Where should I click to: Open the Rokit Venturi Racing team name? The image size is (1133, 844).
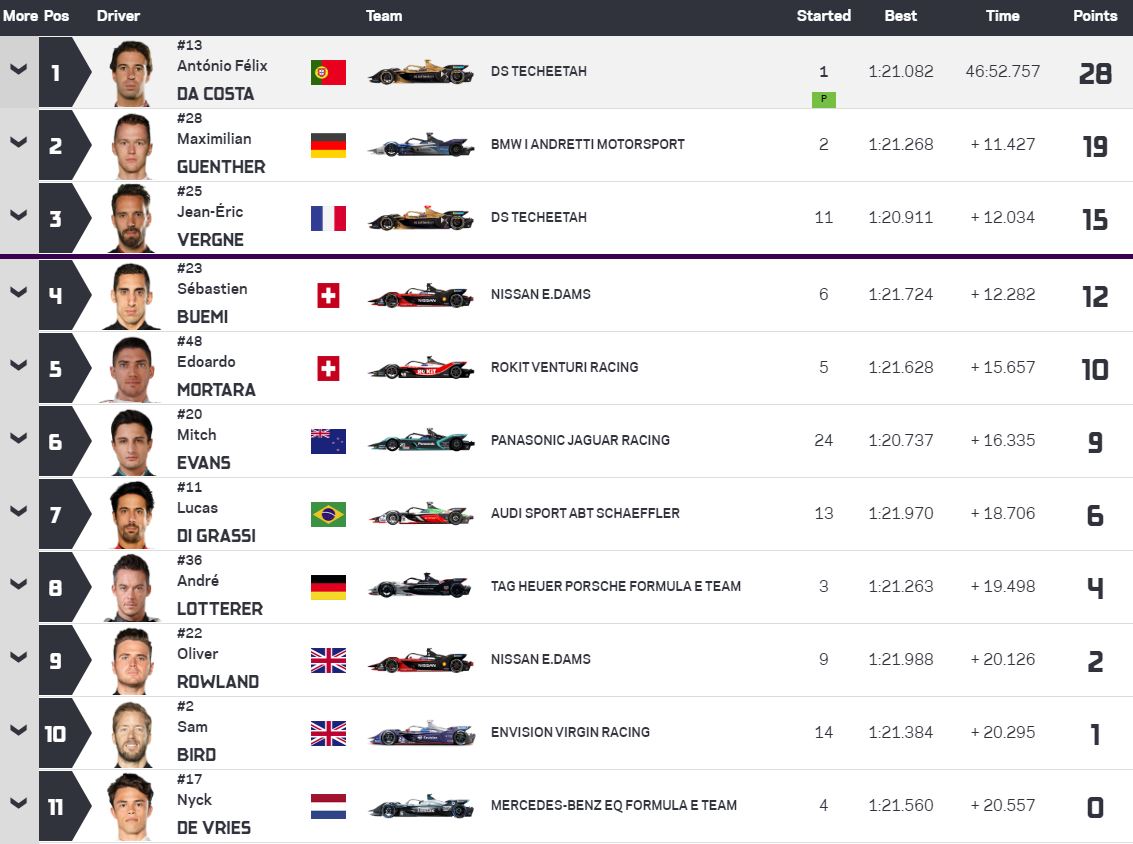click(564, 367)
